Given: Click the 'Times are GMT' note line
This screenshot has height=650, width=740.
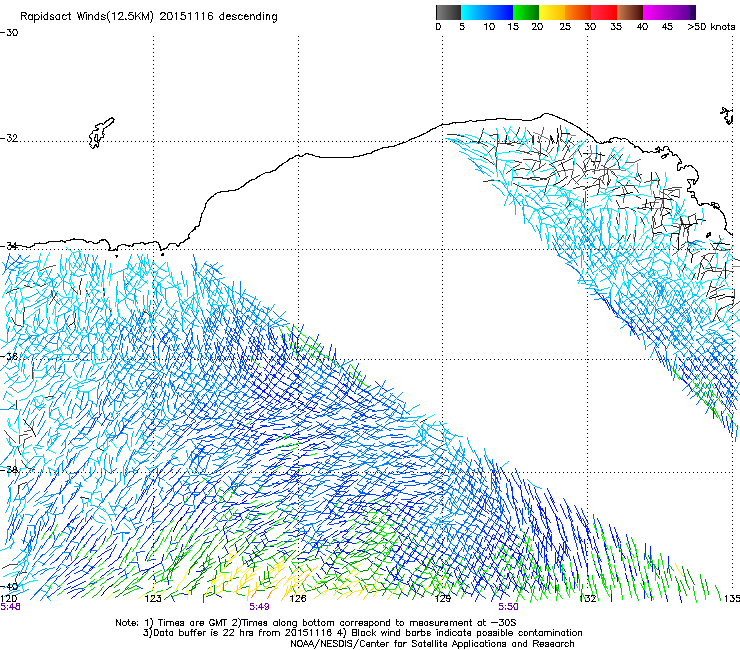Looking at the screenshot, I should 316,623.
